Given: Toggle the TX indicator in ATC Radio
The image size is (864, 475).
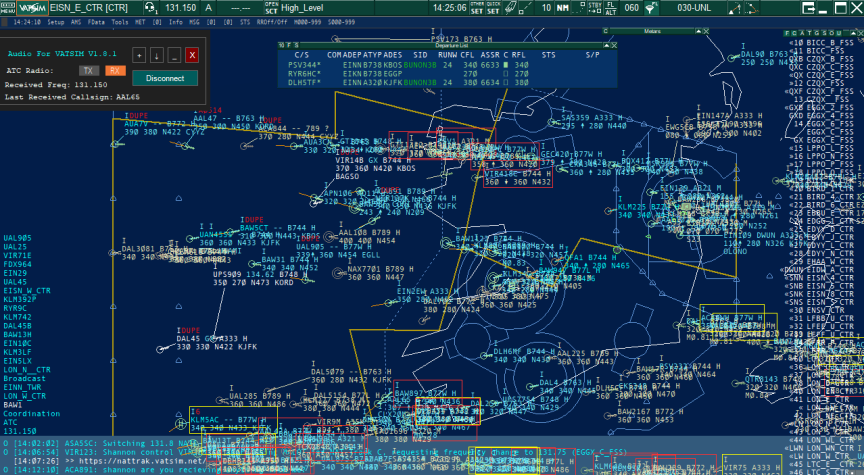Looking at the screenshot, I should click(x=88, y=71).
